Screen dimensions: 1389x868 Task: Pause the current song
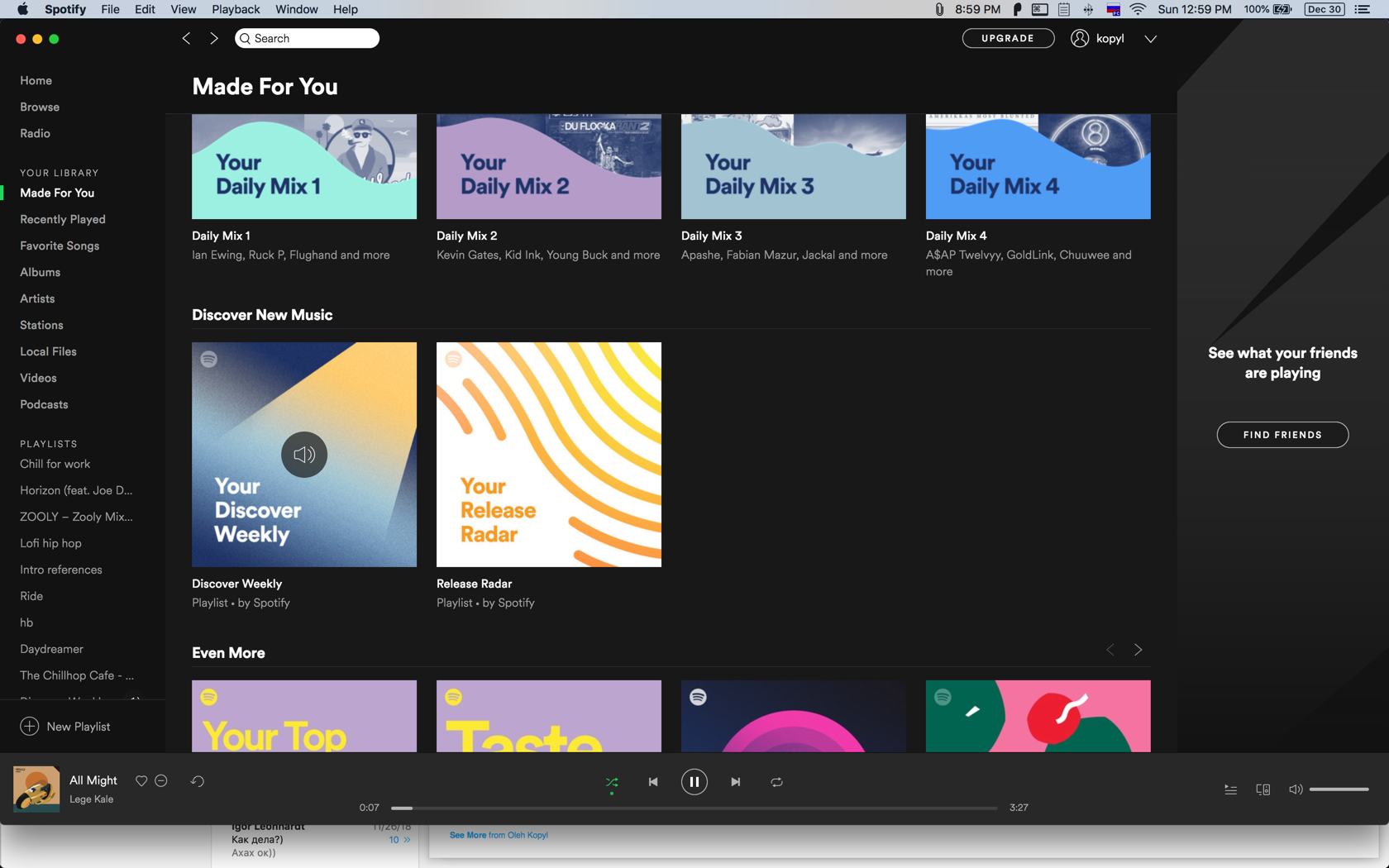click(694, 782)
